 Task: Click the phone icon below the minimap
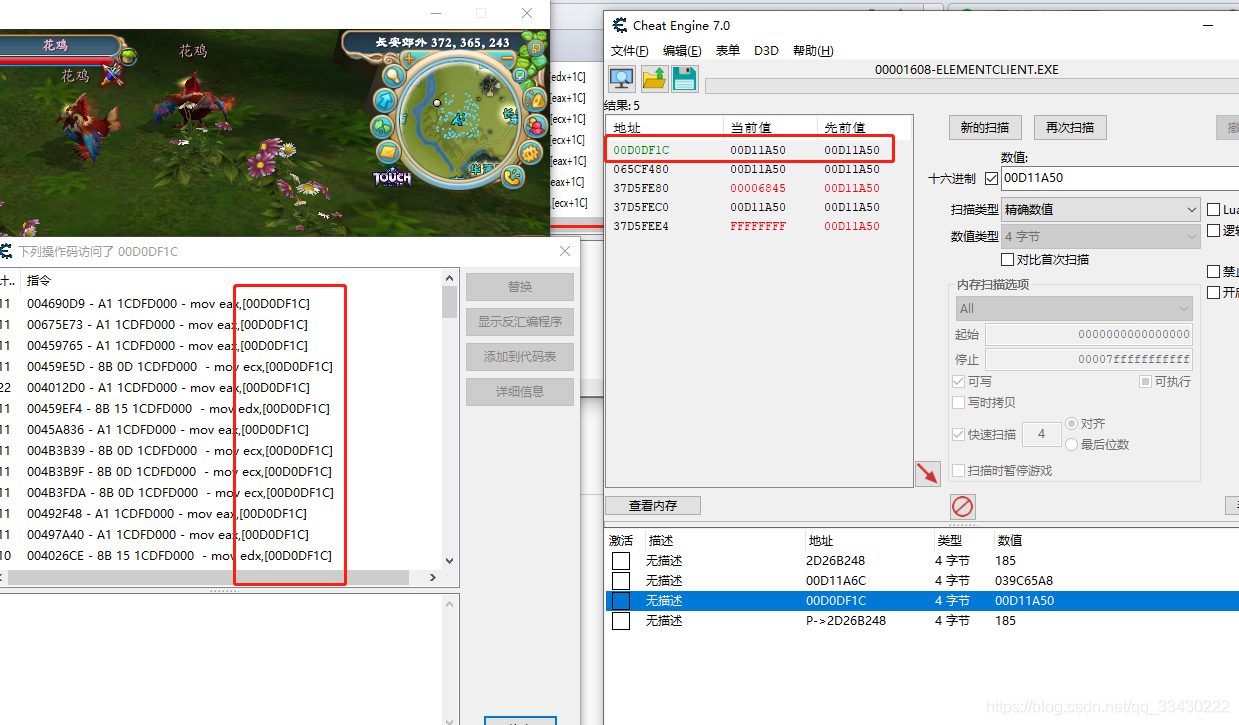click(513, 177)
